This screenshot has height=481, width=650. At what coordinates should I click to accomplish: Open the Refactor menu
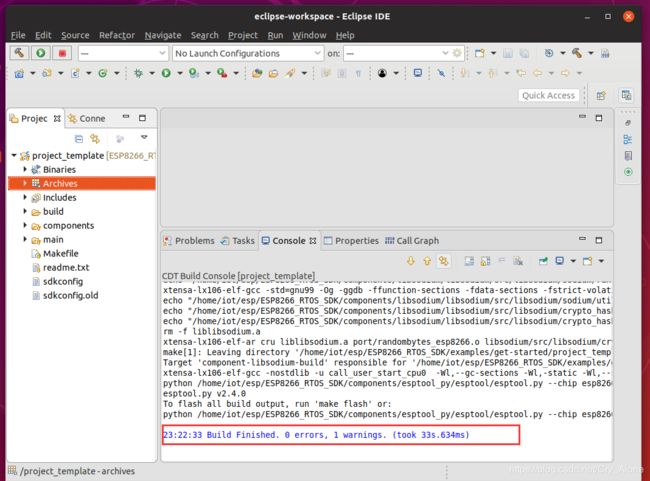point(117,35)
